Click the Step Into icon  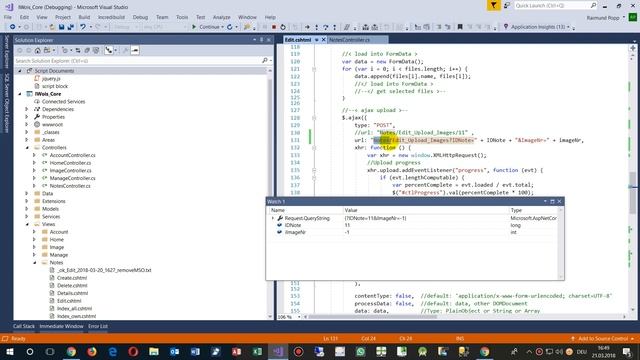pyautogui.click(x=316, y=27)
